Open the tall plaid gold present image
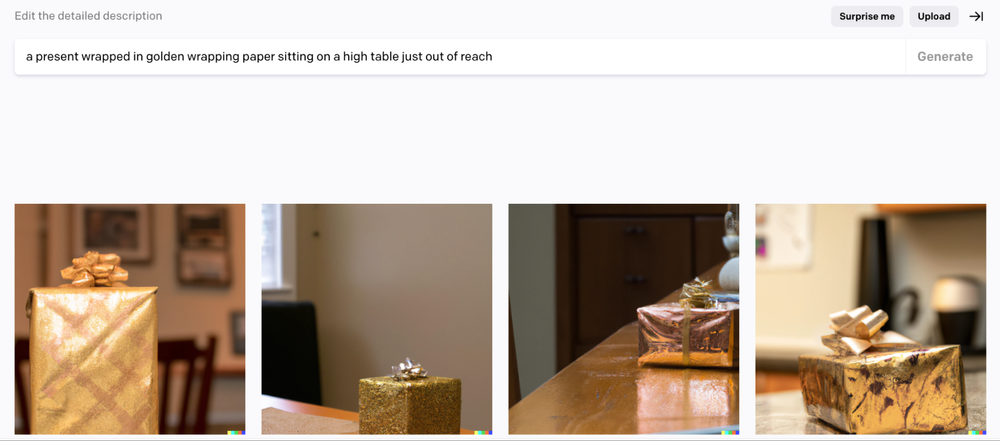Viewport: 1000px width, 441px height. tap(129, 319)
